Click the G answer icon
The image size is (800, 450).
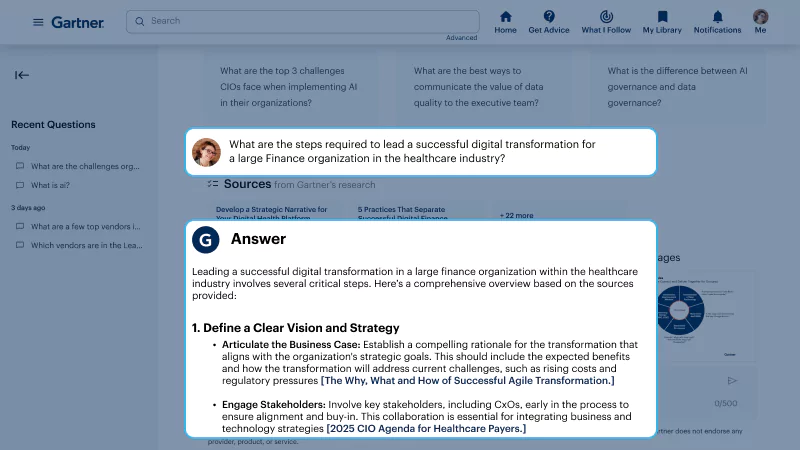[206, 240]
